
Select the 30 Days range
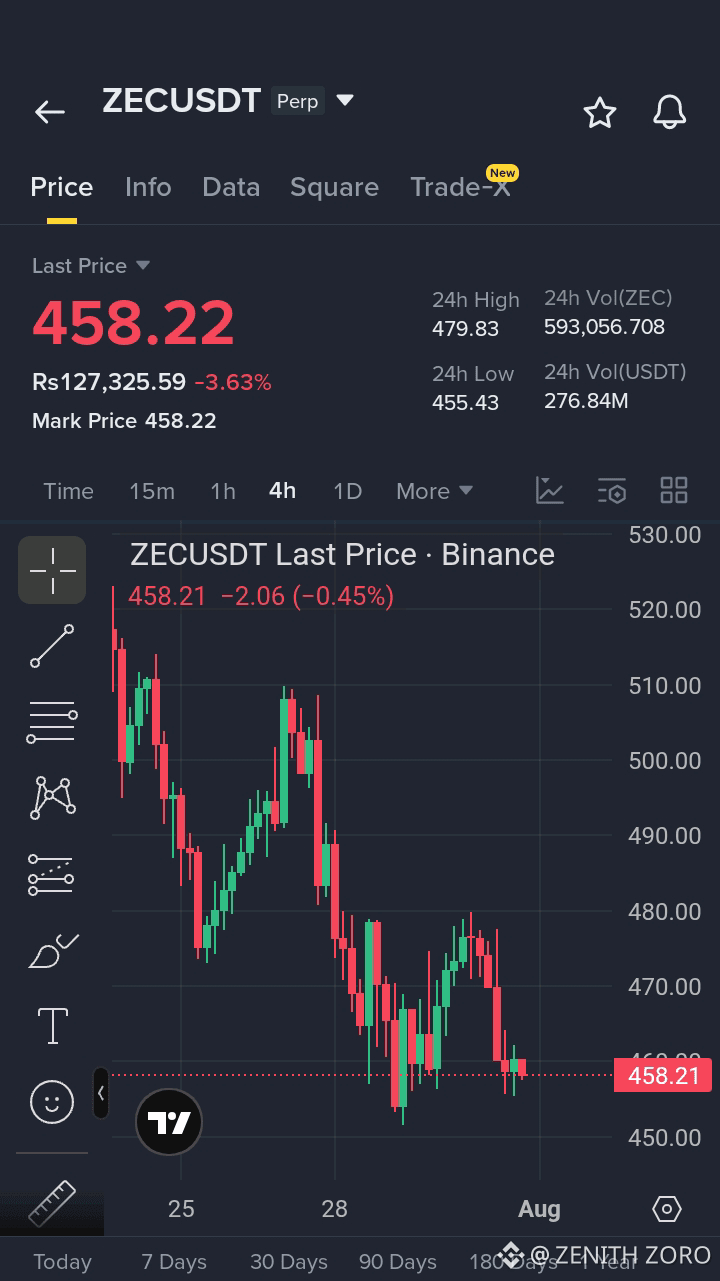pos(289,1262)
